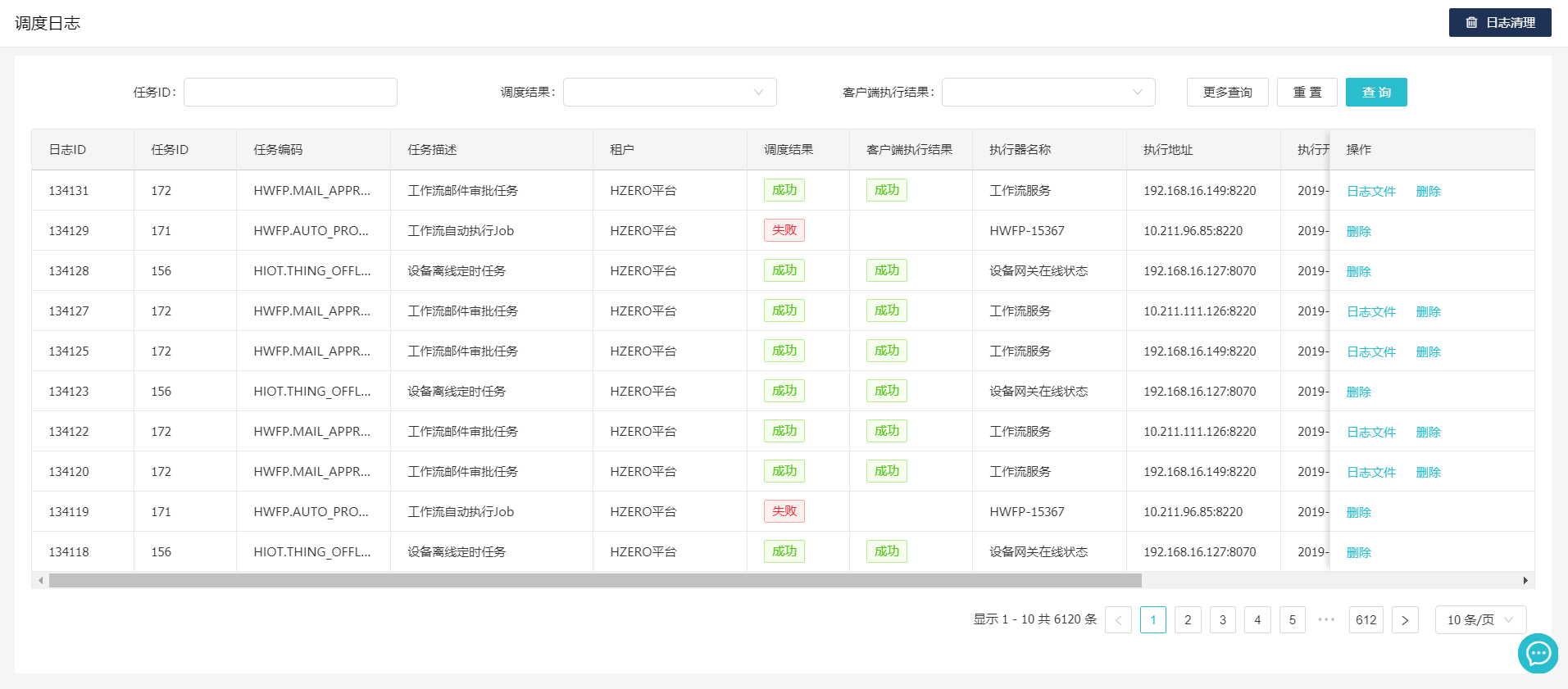Delete log row 134129

1358,231
